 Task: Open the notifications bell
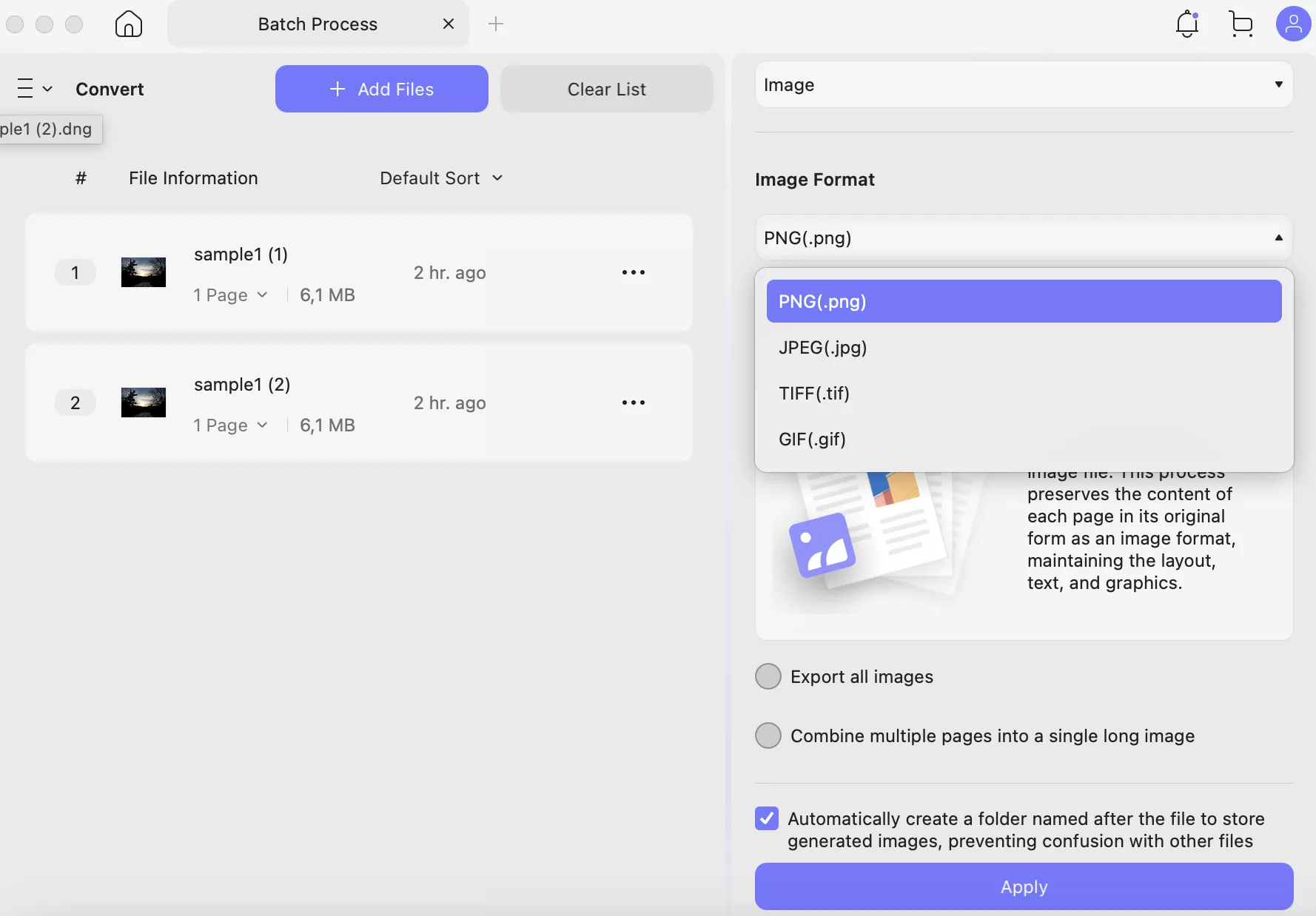[x=1186, y=24]
